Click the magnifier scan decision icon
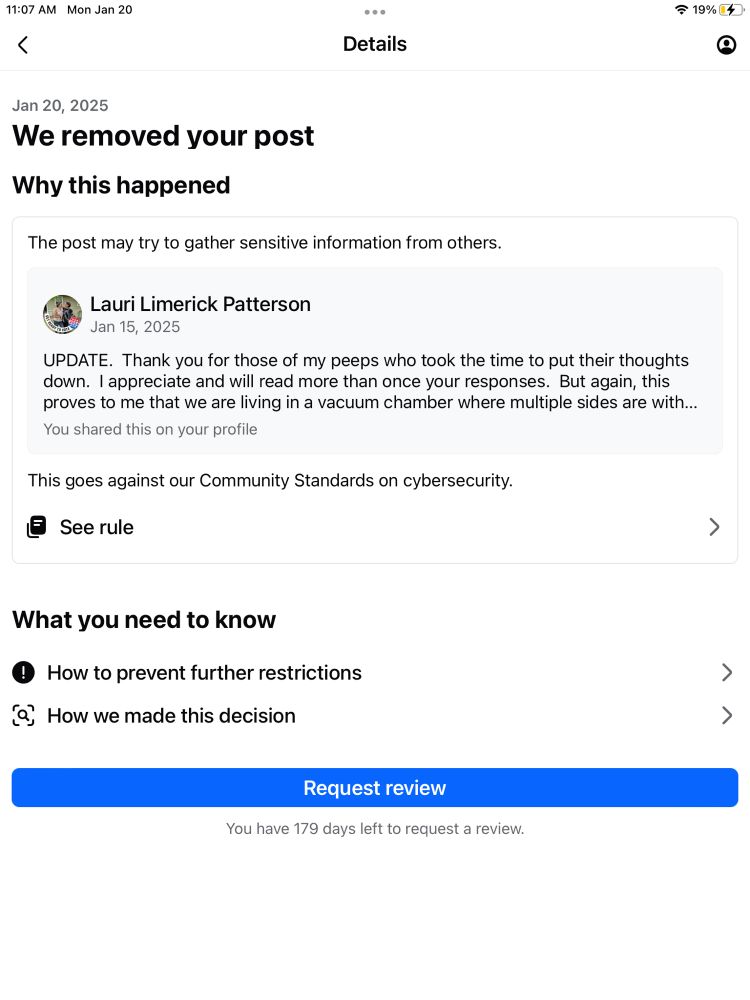The width and height of the screenshot is (750, 1000). [x=24, y=716]
